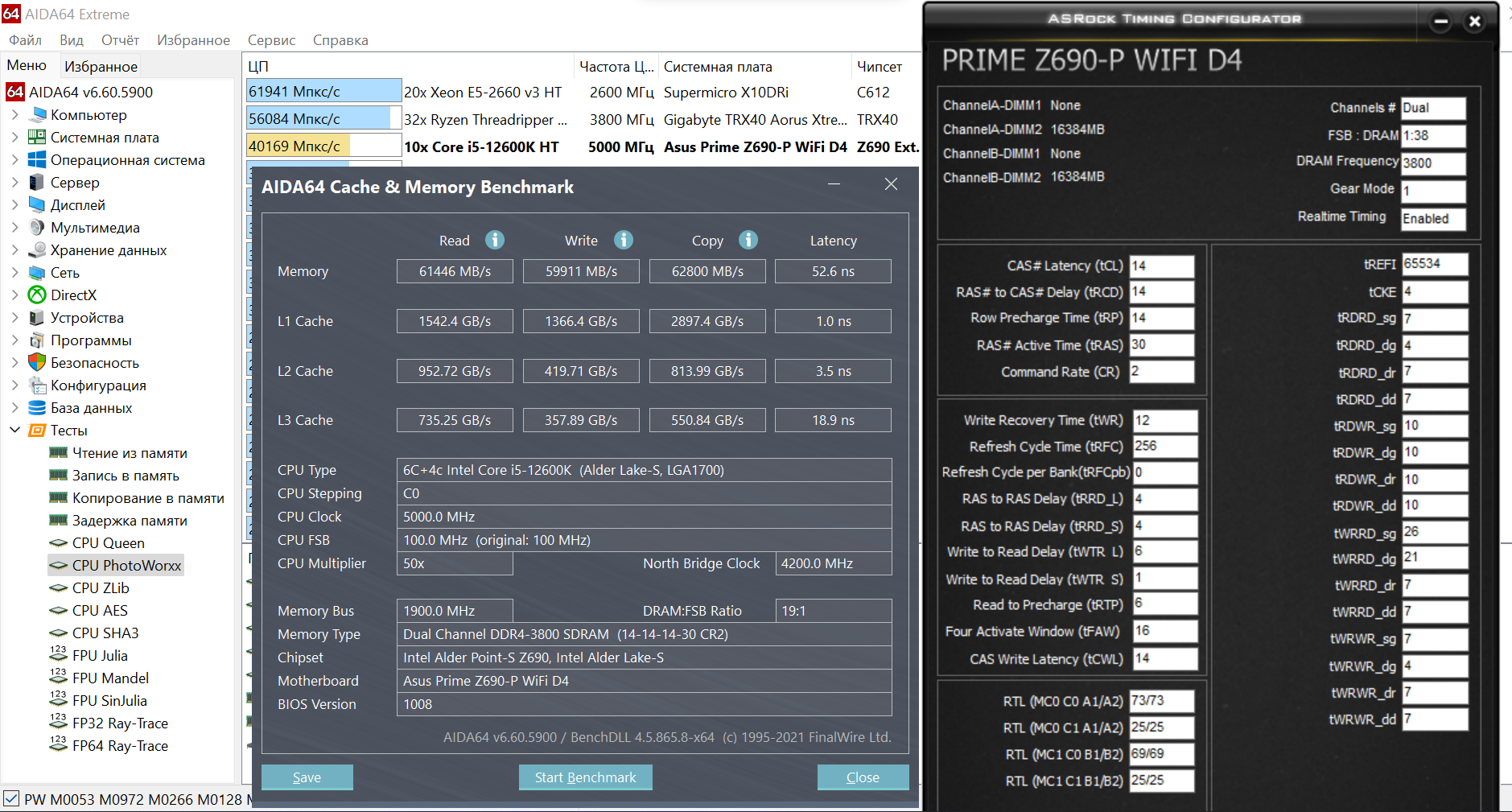Viewport: 1512px width, 812px height.
Task: Switch to the Меню sidebar tab
Action: pyautogui.click(x=27, y=66)
